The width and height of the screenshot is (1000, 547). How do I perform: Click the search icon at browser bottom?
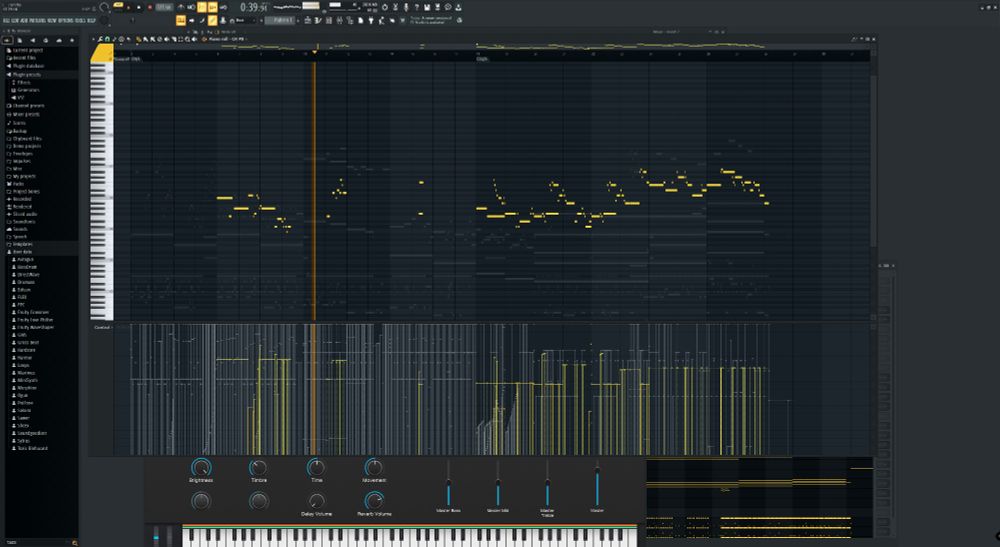coord(75,543)
